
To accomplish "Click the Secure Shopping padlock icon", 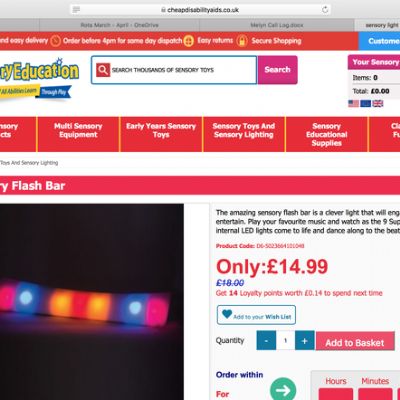I will (242, 41).
